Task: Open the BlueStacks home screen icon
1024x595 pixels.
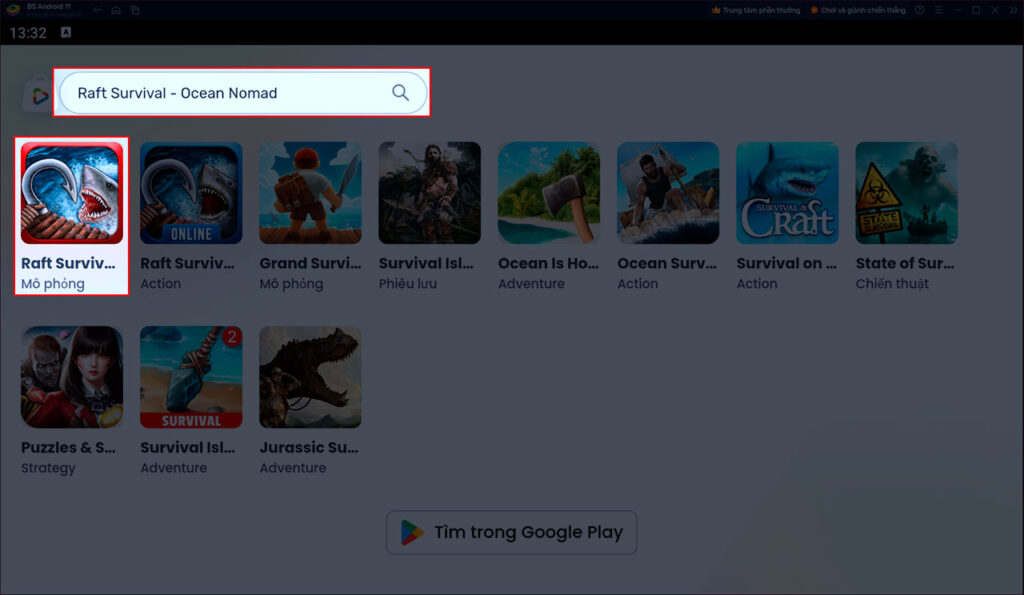Action: (114, 9)
